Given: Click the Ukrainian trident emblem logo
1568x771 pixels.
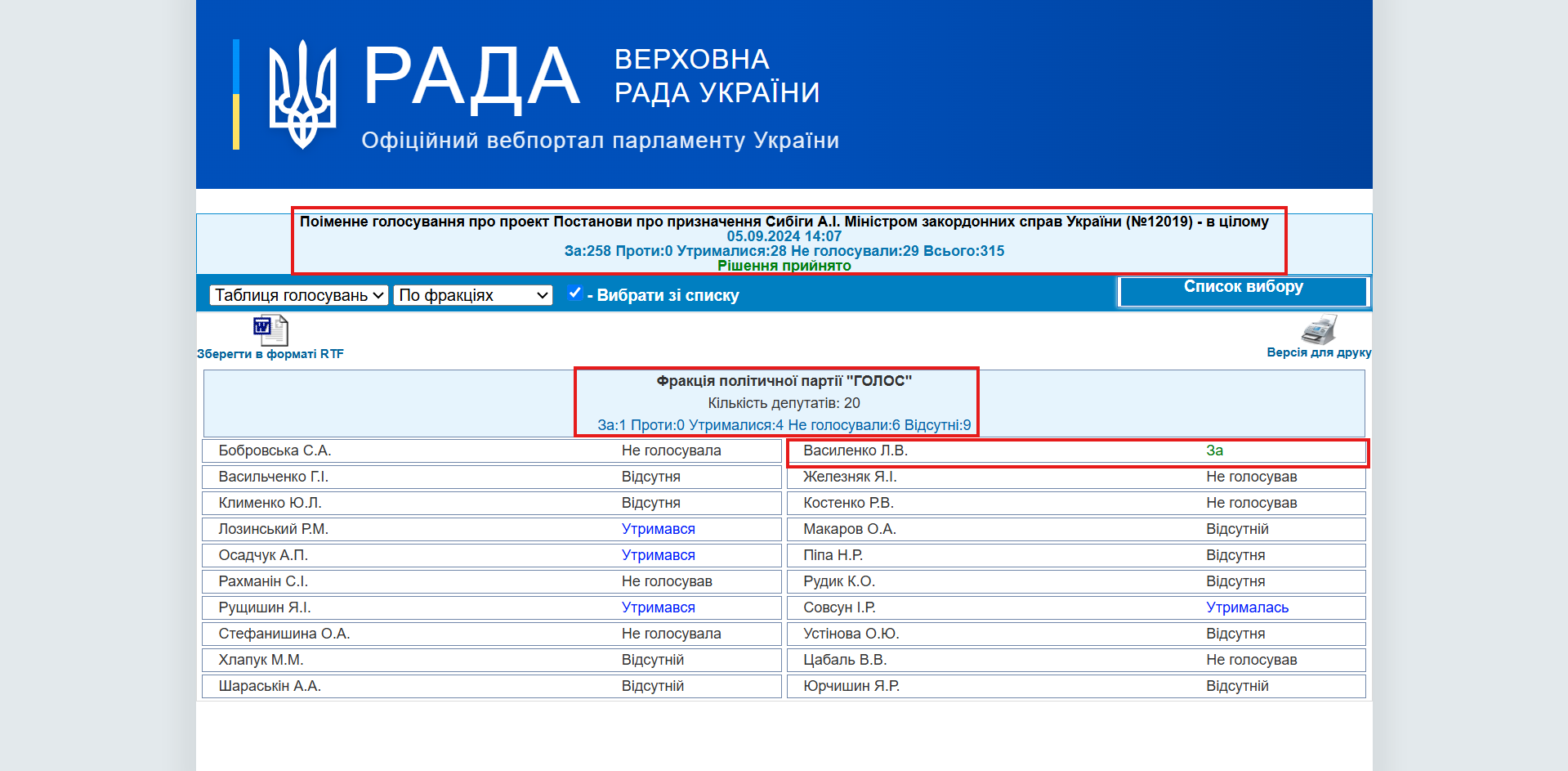Looking at the screenshot, I should point(302,95).
